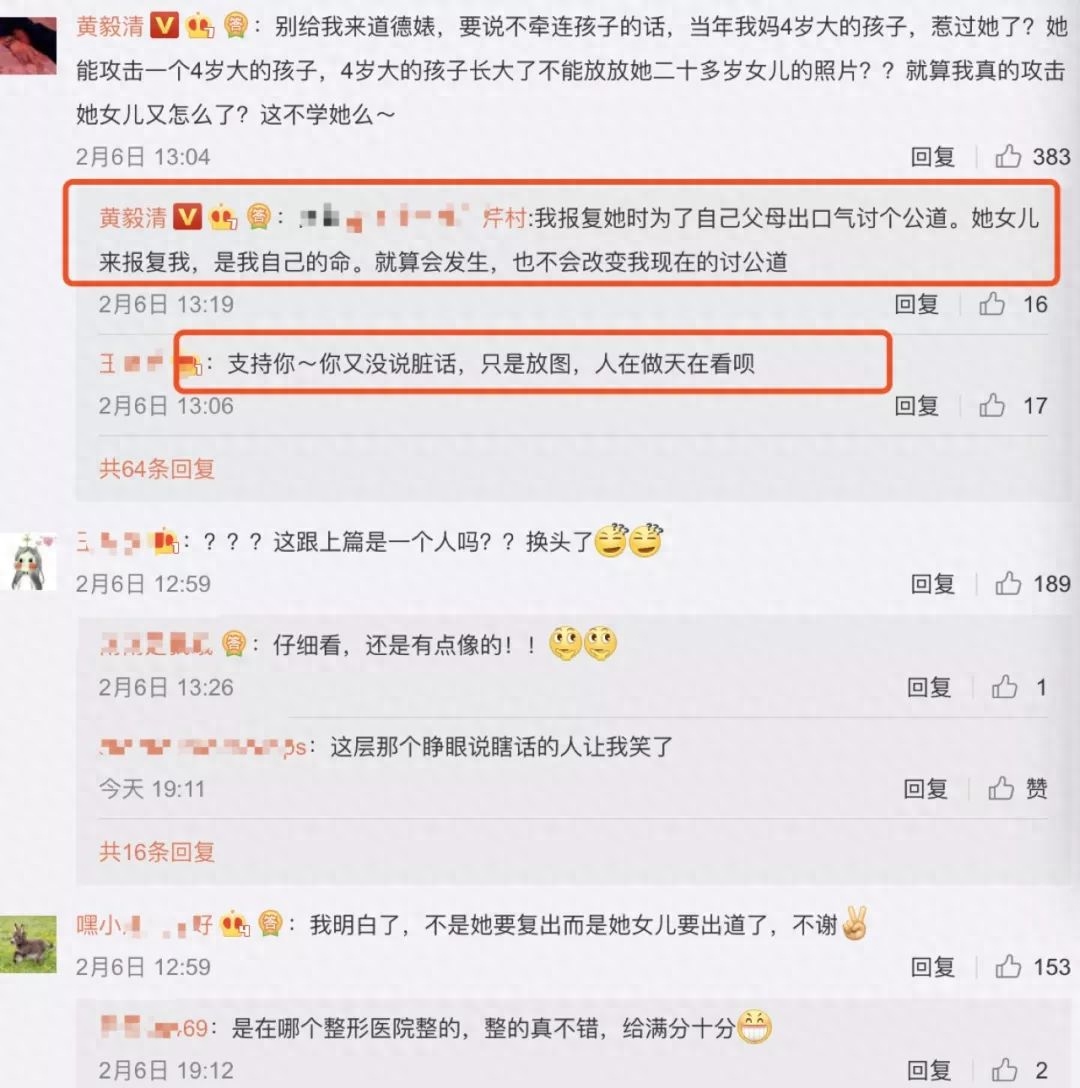Viewport: 1080px width, 1088px height.
Task: Reply to today's 19:11 comment
Action: click(x=925, y=788)
